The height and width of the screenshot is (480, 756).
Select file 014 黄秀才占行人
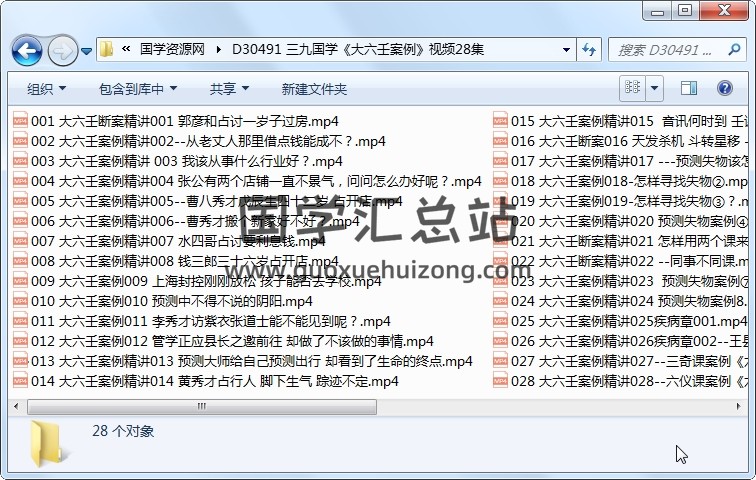click(x=206, y=381)
